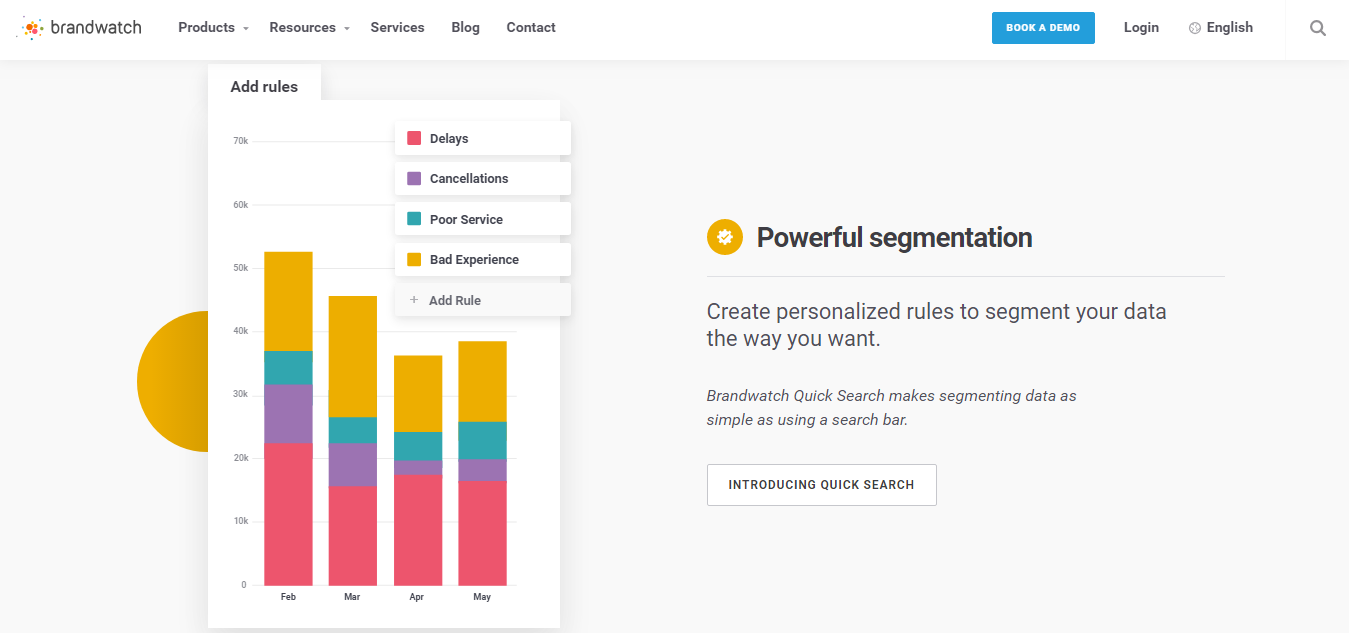The image size is (1349, 636).
Task: Expand the Resources dropdown menu
Action: click(x=309, y=28)
